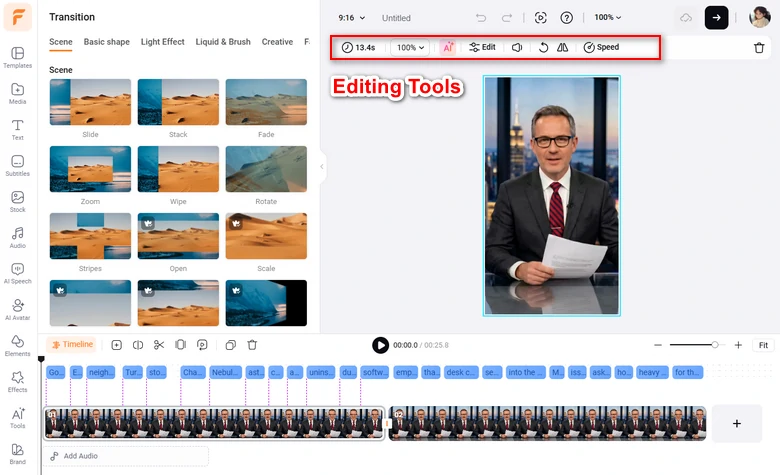Play the video preview
The image size is (780, 475).
tap(380, 345)
